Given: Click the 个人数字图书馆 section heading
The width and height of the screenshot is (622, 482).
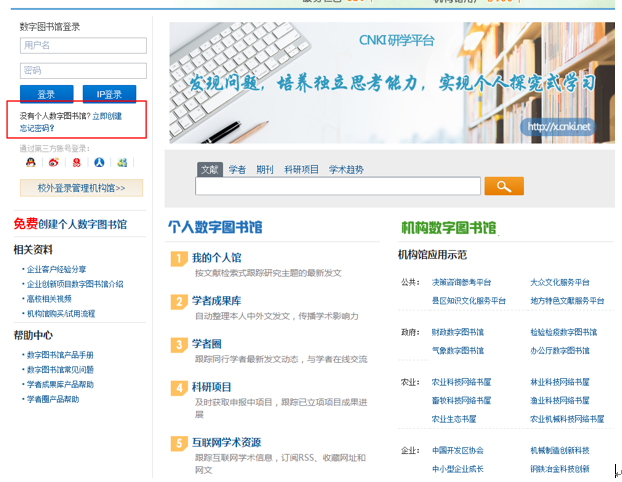Looking at the screenshot, I should click(215, 227).
